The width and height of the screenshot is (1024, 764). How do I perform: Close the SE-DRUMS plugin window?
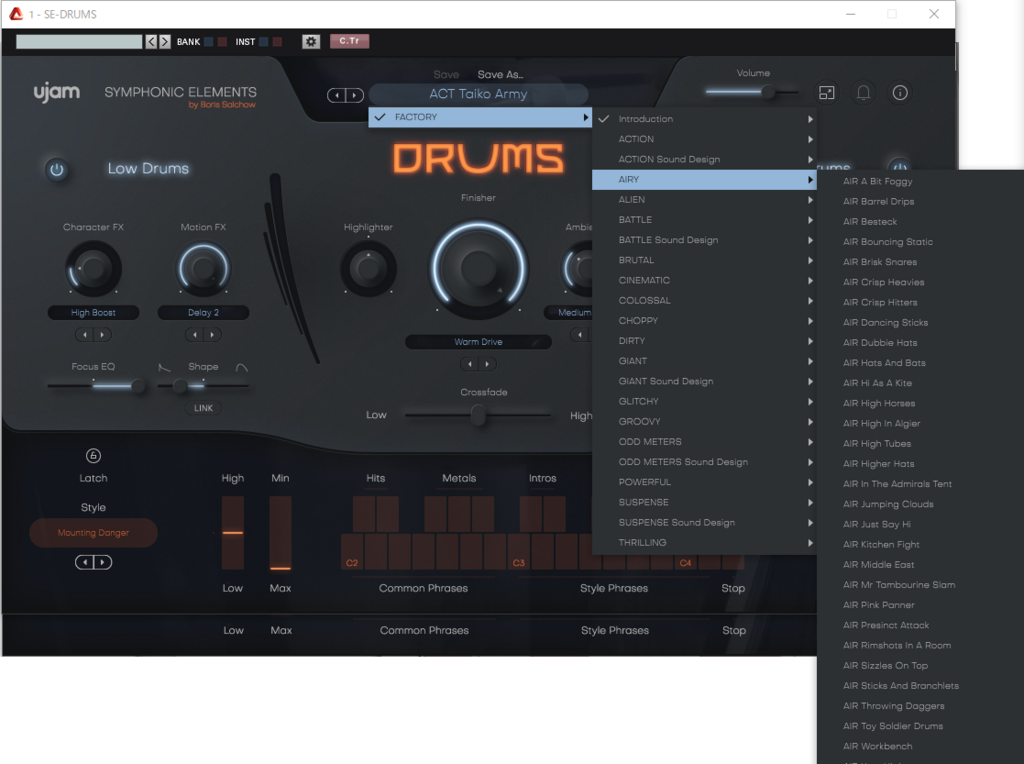coord(935,14)
